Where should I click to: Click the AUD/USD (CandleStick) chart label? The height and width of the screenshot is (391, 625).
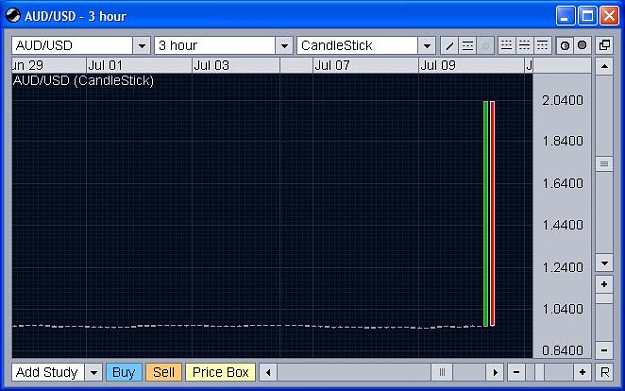[x=83, y=81]
